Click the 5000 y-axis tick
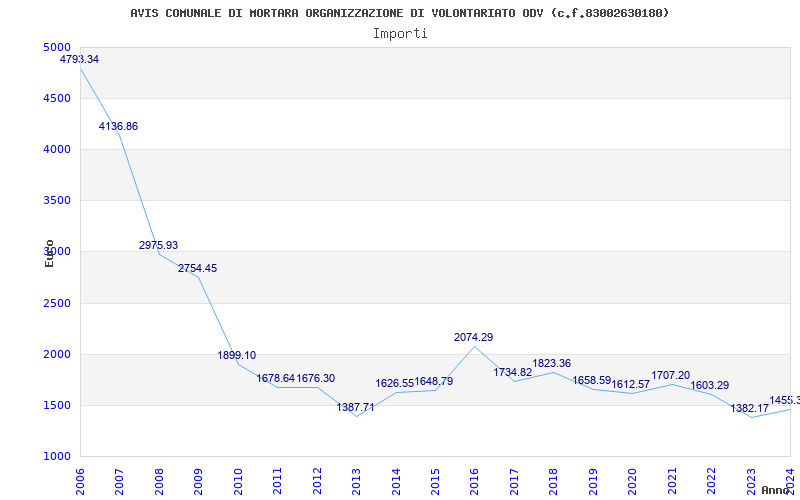This screenshot has height=500, width=800. pyautogui.click(x=57, y=47)
